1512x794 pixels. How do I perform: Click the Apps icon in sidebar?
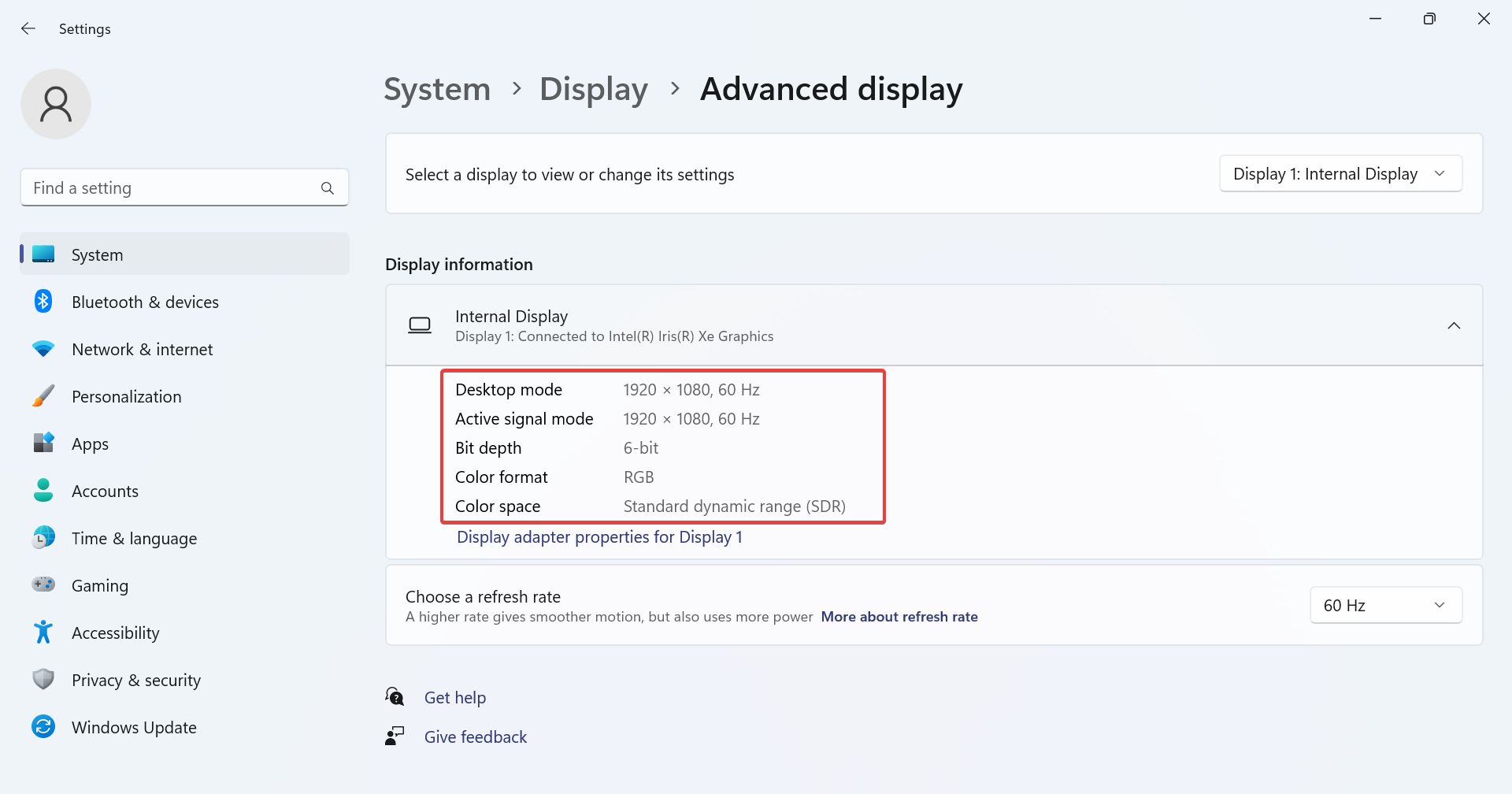[x=43, y=443]
